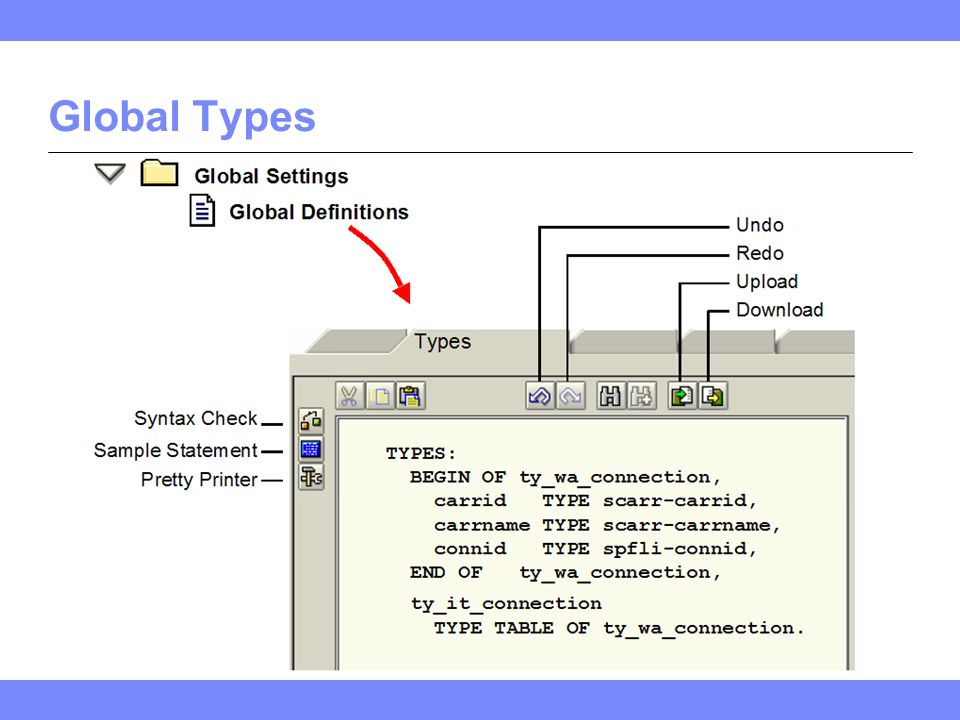Open the second blank tab right of Types
The image size is (960, 720).
(729, 342)
